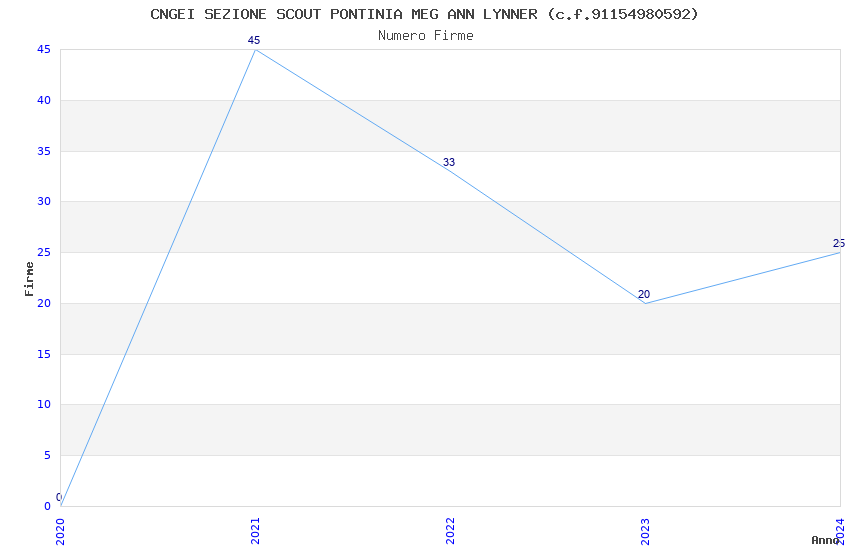Click the y-axis tick value 45

click(x=44, y=49)
